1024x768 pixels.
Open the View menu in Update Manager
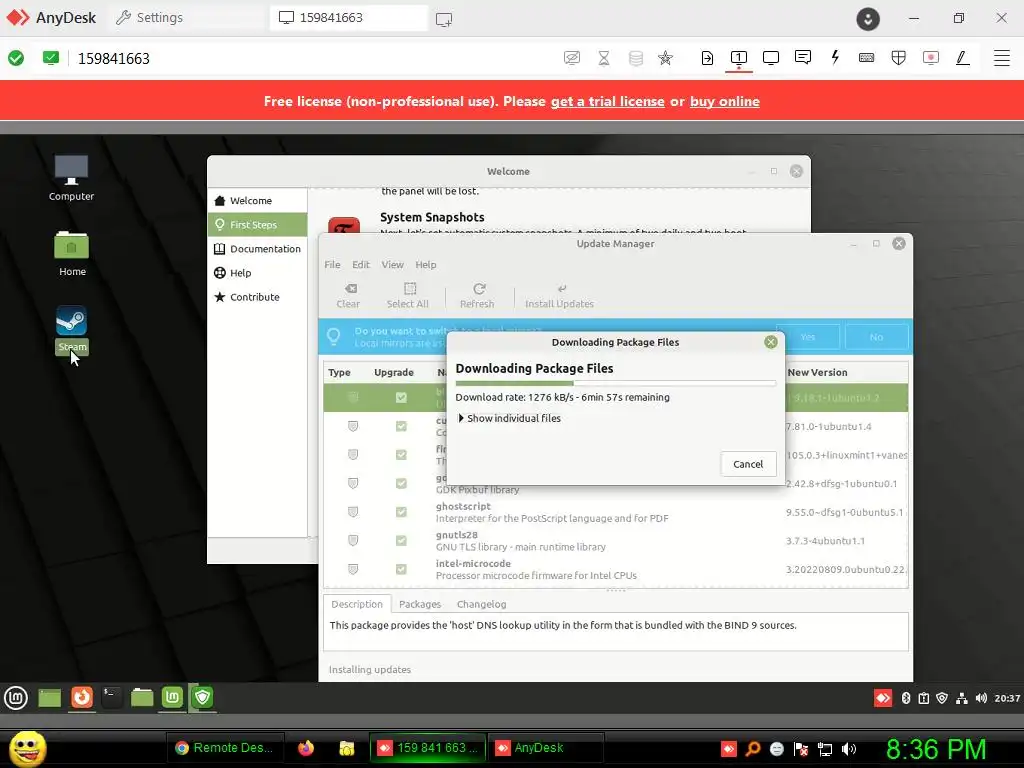392,264
